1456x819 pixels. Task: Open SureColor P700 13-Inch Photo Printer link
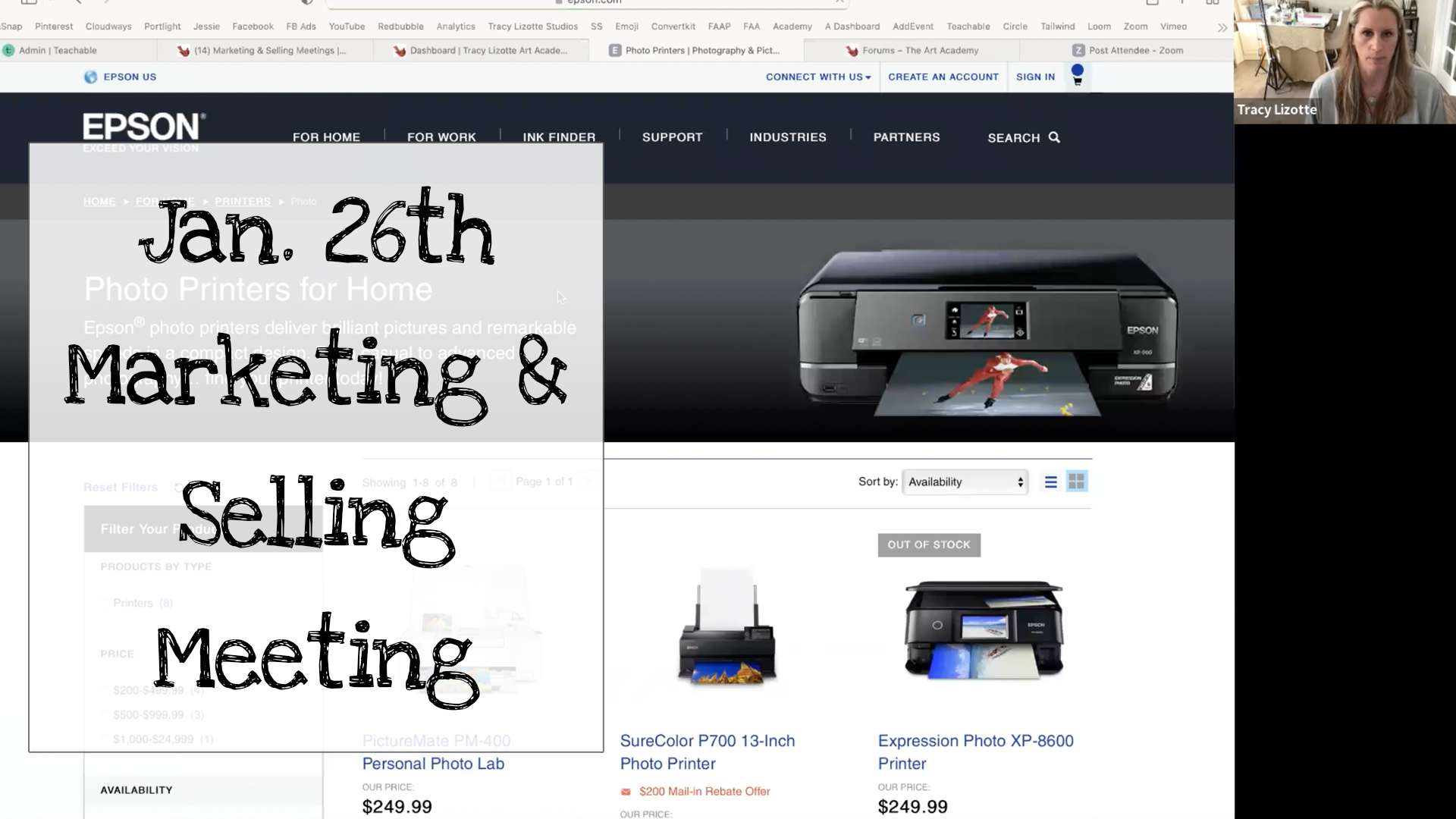pyautogui.click(x=707, y=752)
